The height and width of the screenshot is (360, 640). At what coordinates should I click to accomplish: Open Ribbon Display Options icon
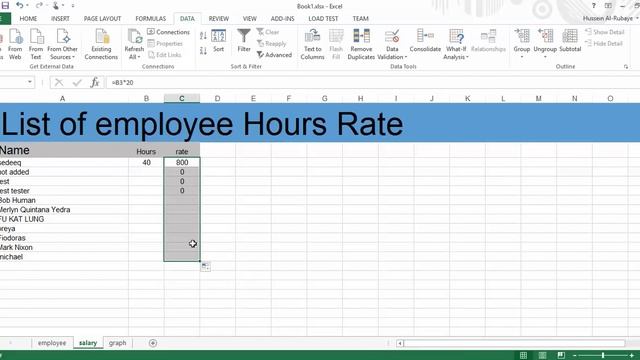click(608, 6)
